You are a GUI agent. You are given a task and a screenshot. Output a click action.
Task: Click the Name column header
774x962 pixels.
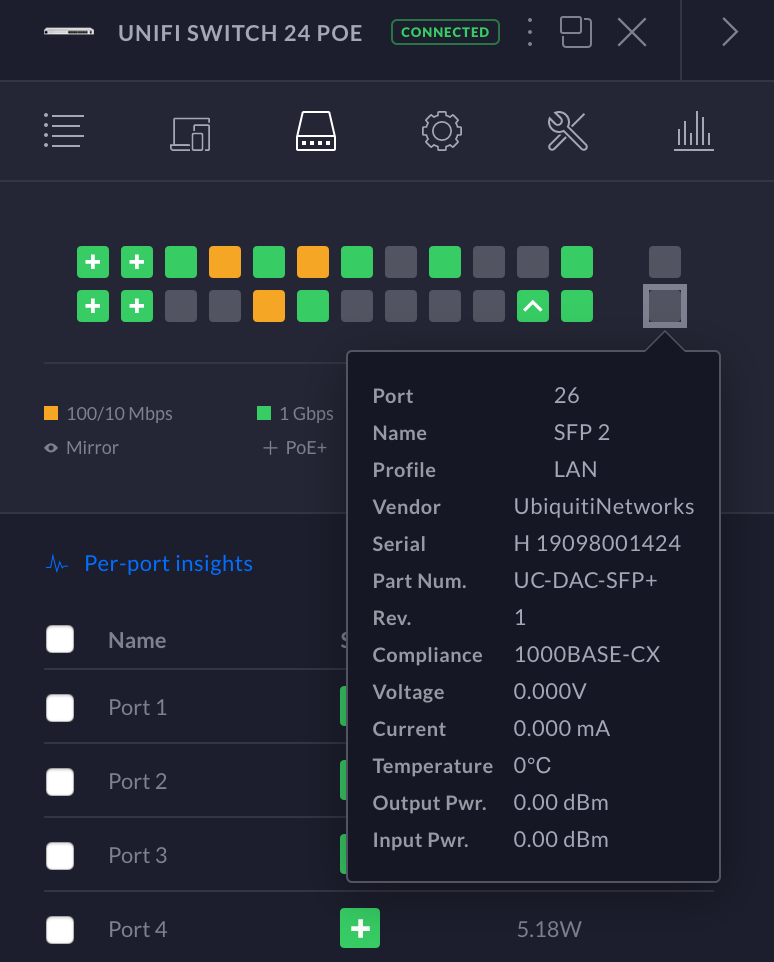point(137,641)
